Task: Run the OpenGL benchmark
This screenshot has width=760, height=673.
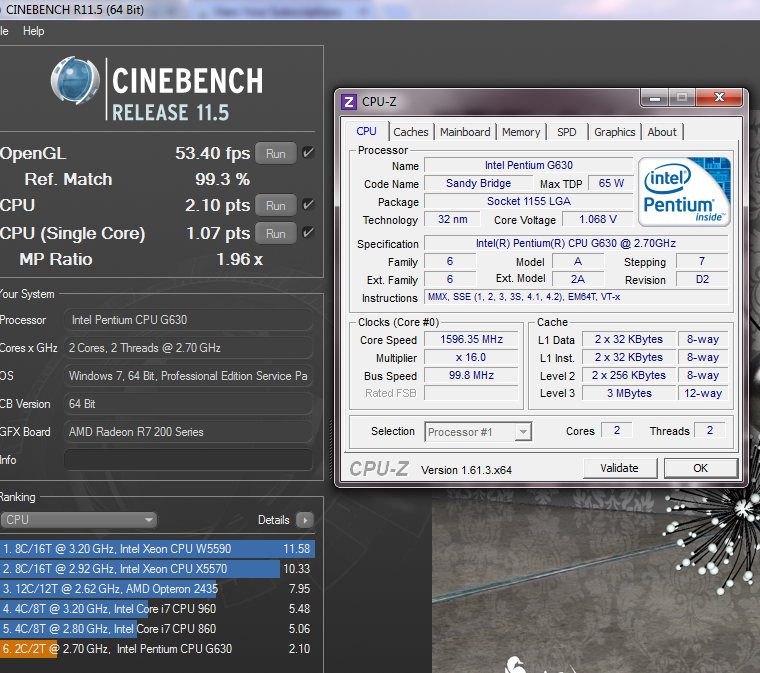Action: 275,153
